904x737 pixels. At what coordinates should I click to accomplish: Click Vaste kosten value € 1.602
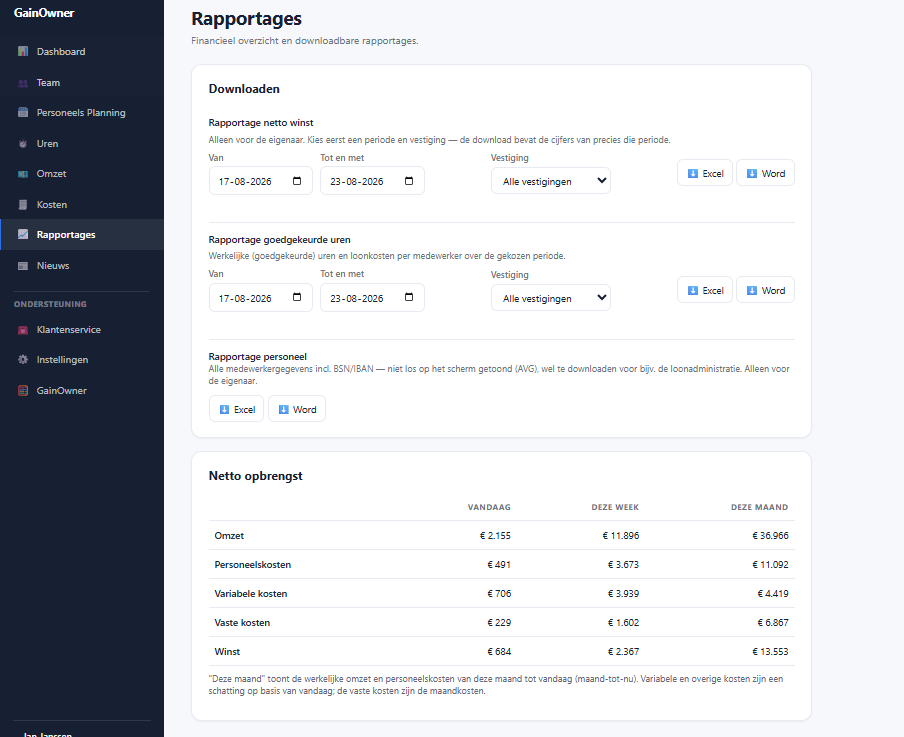point(623,622)
